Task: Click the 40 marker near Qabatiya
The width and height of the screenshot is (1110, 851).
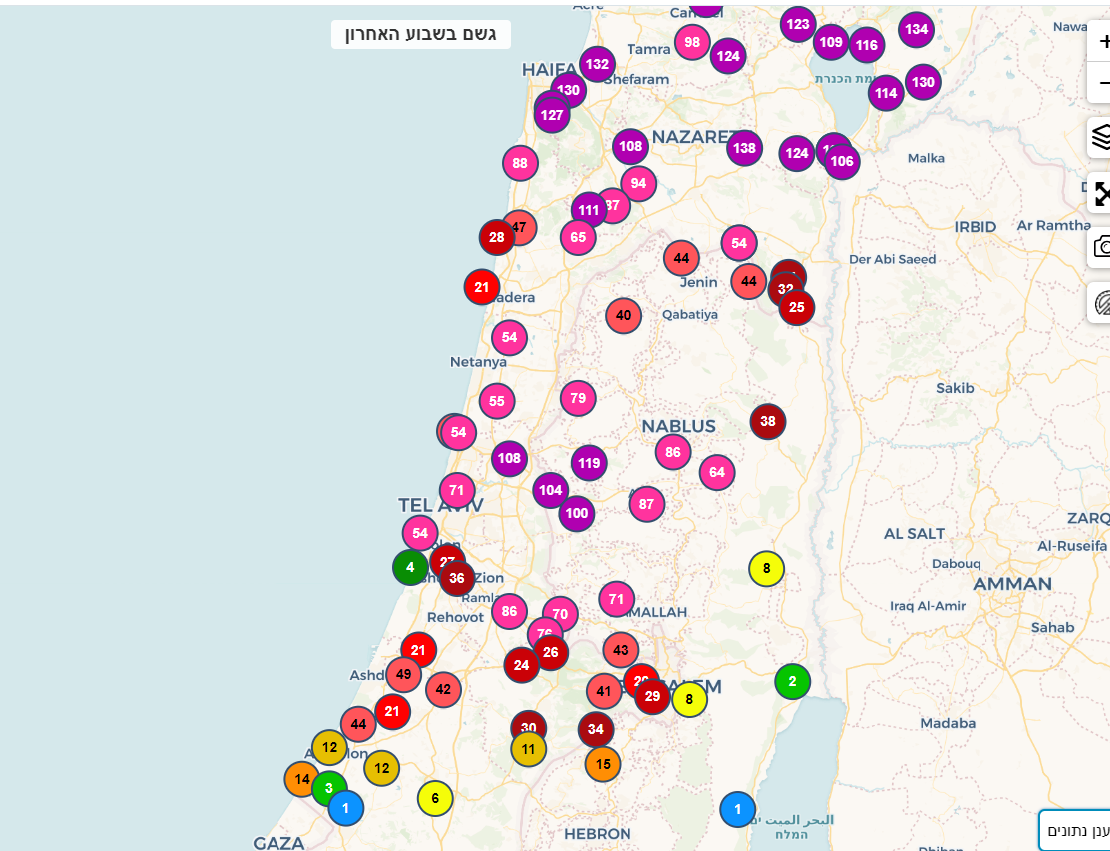Action: click(x=623, y=315)
